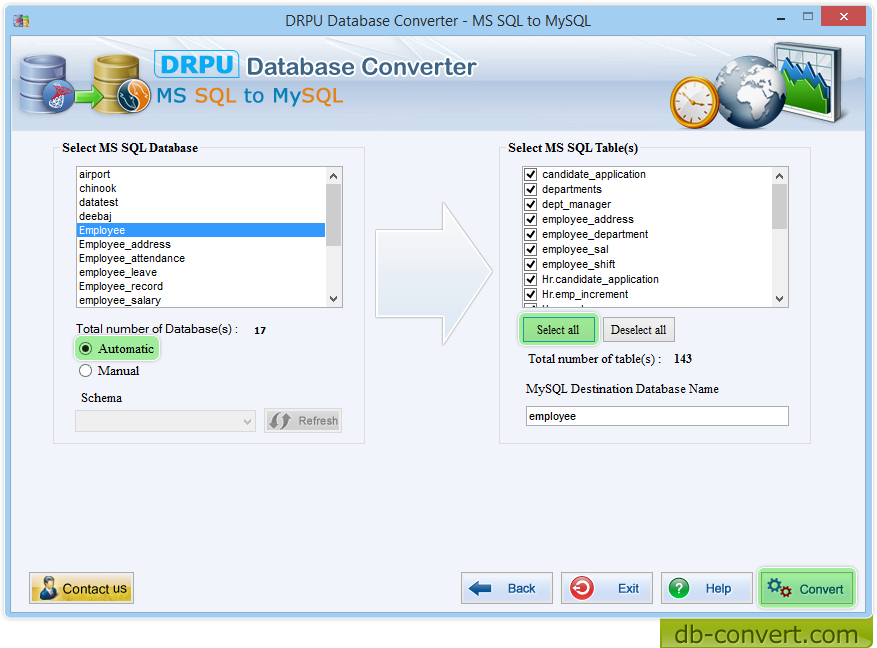877x648 pixels.
Task: Click the Select all button
Action: click(x=558, y=330)
